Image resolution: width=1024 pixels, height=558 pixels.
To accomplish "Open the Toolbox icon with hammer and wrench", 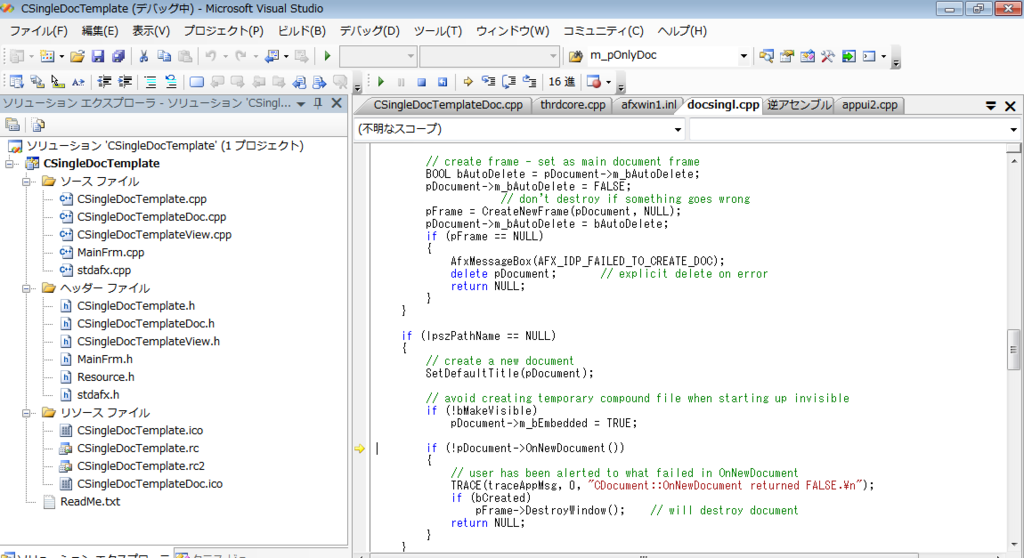I will pos(827,56).
